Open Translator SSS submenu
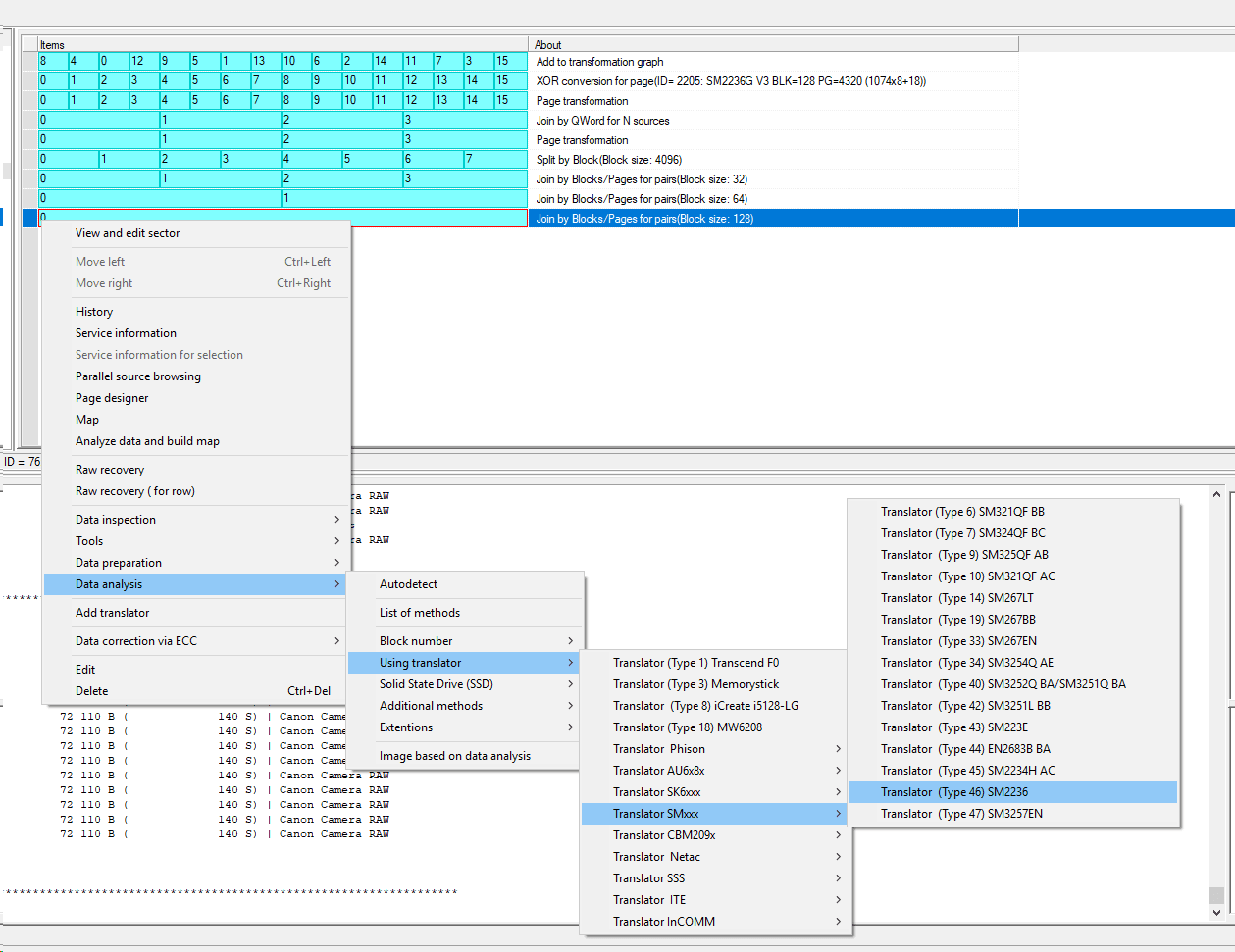 [716, 878]
